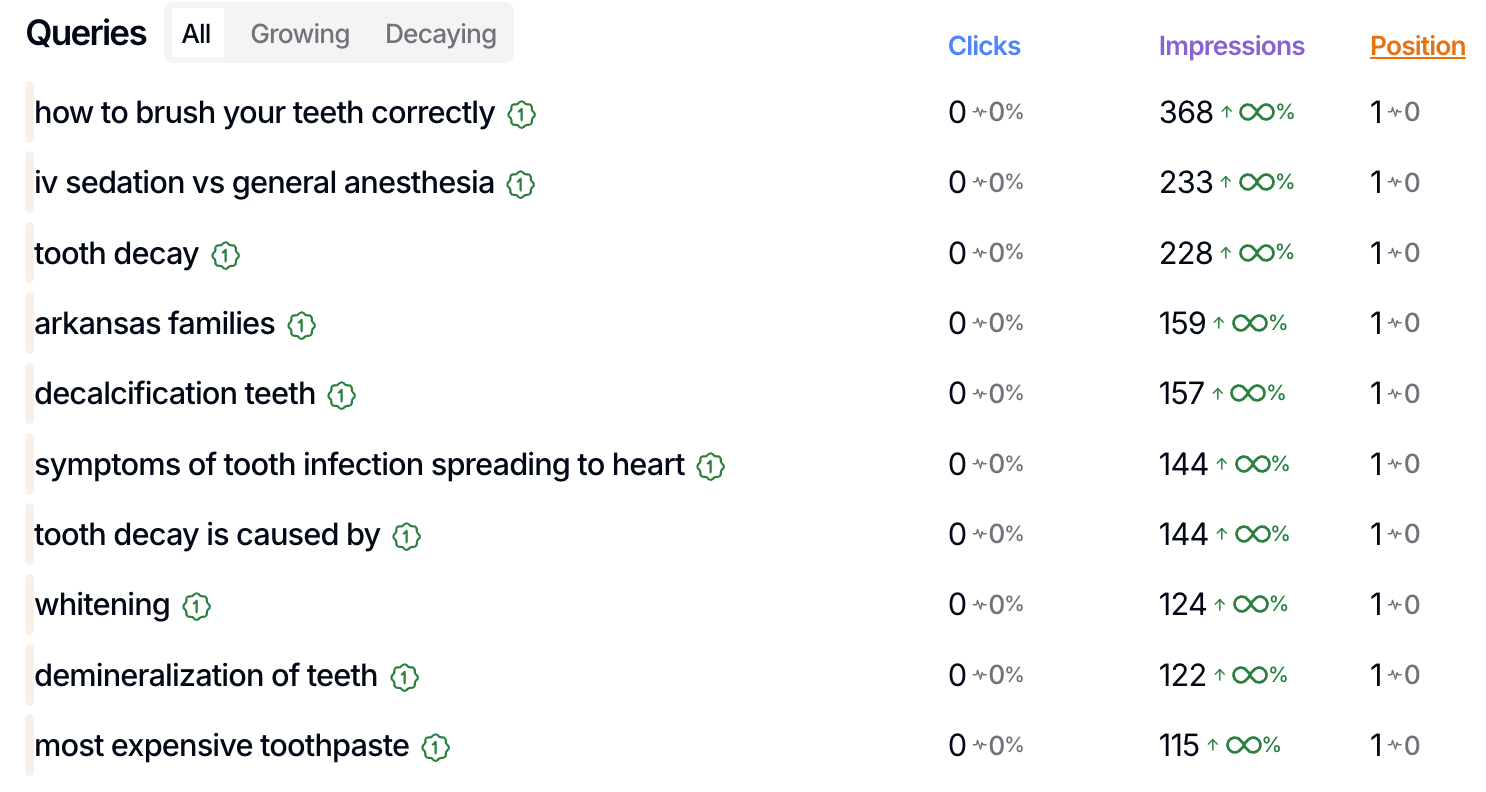Click badge icon next to 'demineralization of teeth'

(x=404, y=677)
